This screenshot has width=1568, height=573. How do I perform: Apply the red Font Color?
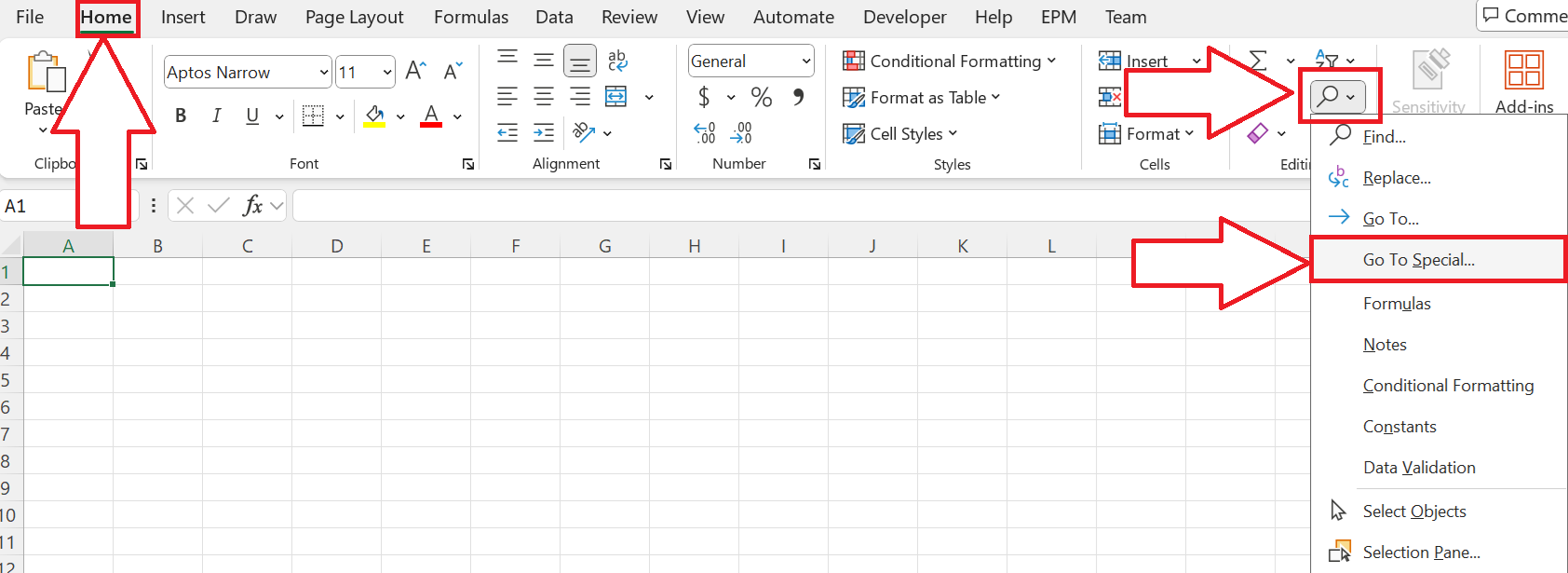pos(431,116)
